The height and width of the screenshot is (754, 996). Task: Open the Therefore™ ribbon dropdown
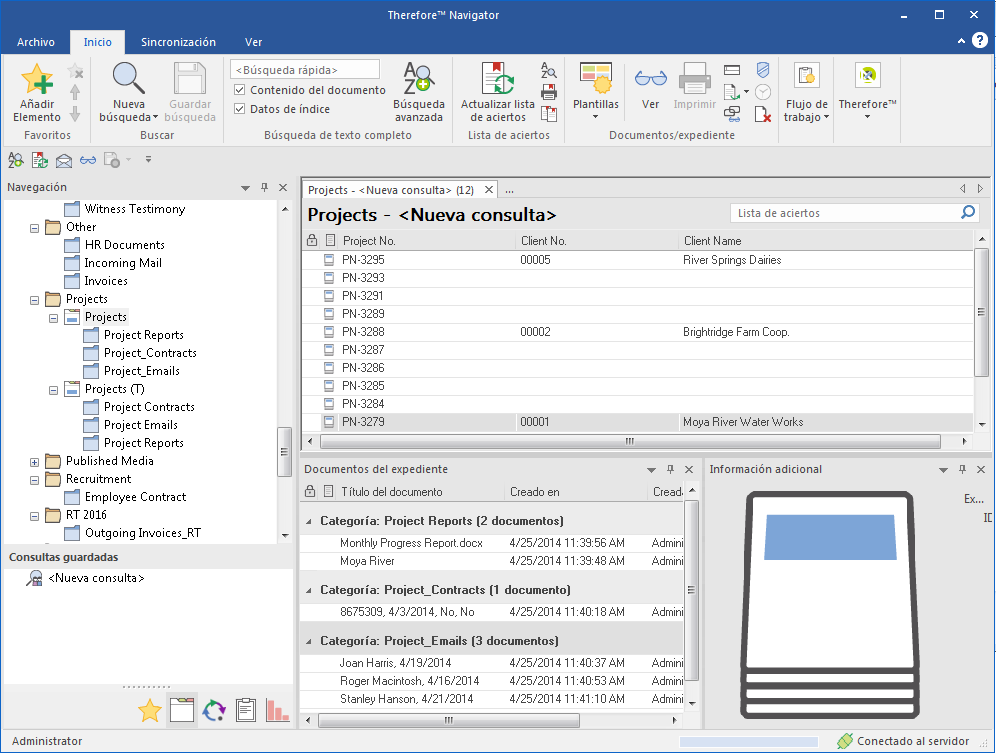pyautogui.click(x=867, y=92)
